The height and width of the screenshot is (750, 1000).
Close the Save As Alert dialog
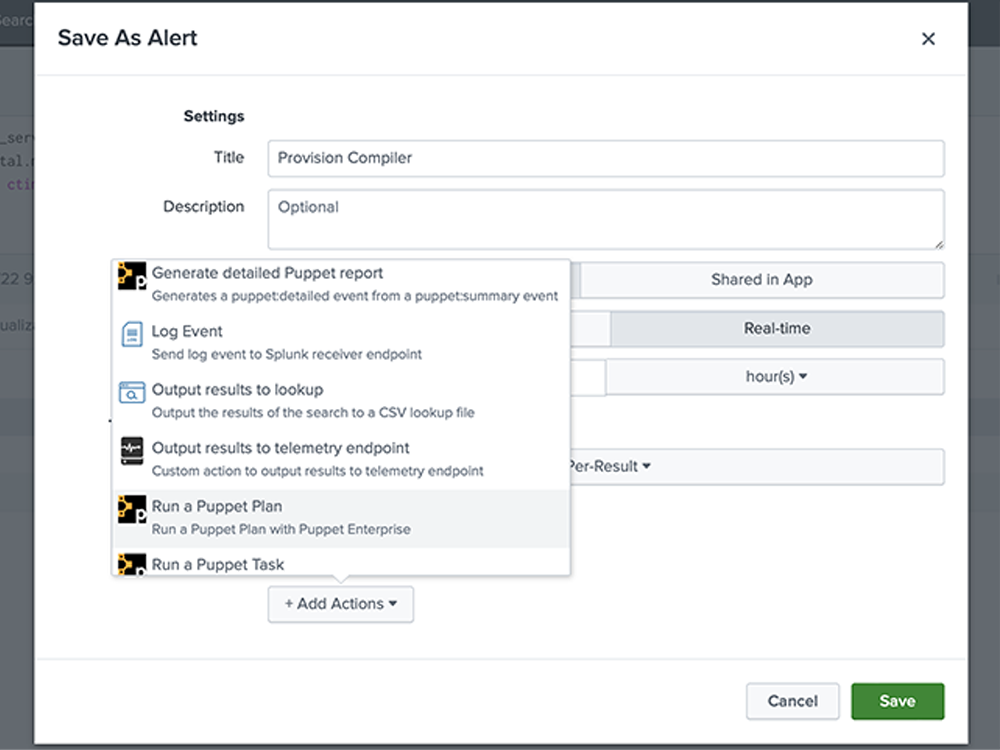(x=928, y=39)
